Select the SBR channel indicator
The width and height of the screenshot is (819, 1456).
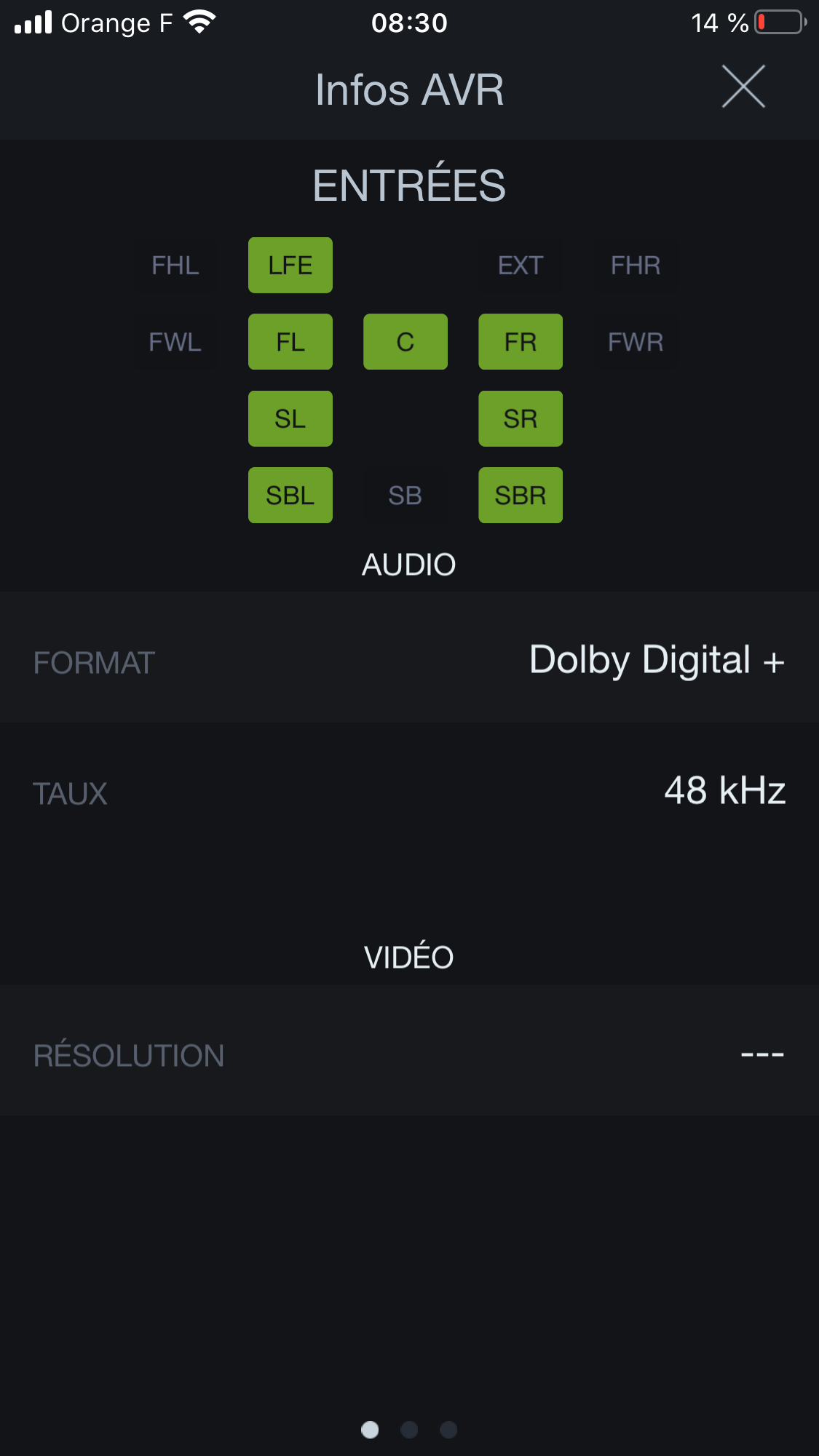tap(521, 496)
